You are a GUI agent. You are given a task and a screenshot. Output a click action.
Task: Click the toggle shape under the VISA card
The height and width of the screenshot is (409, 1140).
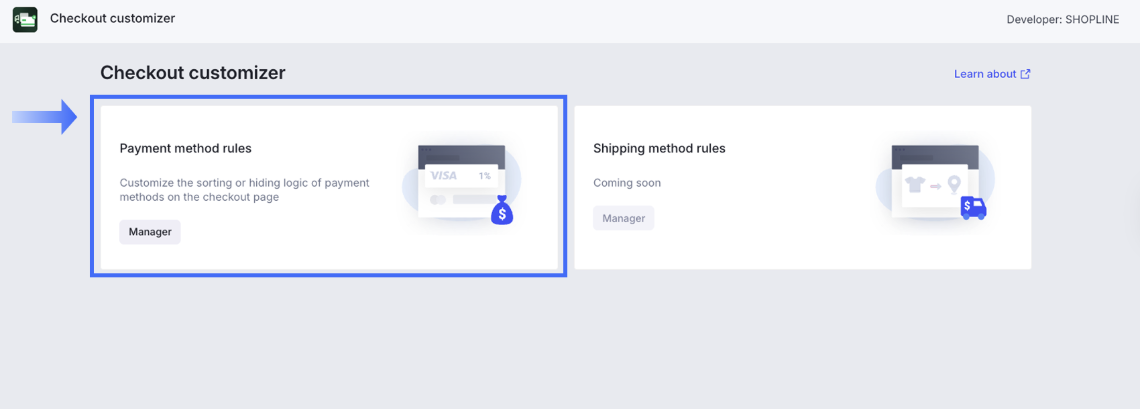[x=438, y=200]
